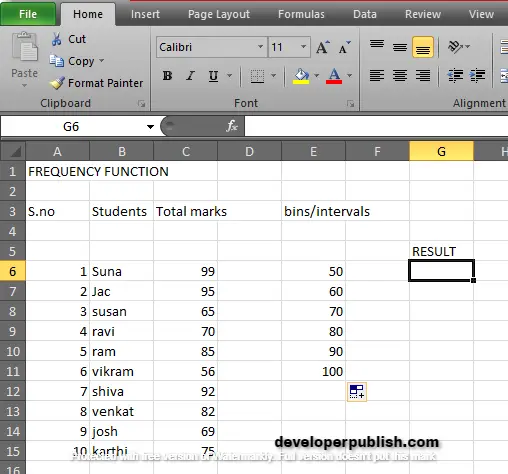Image resolution: width=508 pixels, height=474 pixels.
Task: Toggle Bottom Align button
Action: 423,47
